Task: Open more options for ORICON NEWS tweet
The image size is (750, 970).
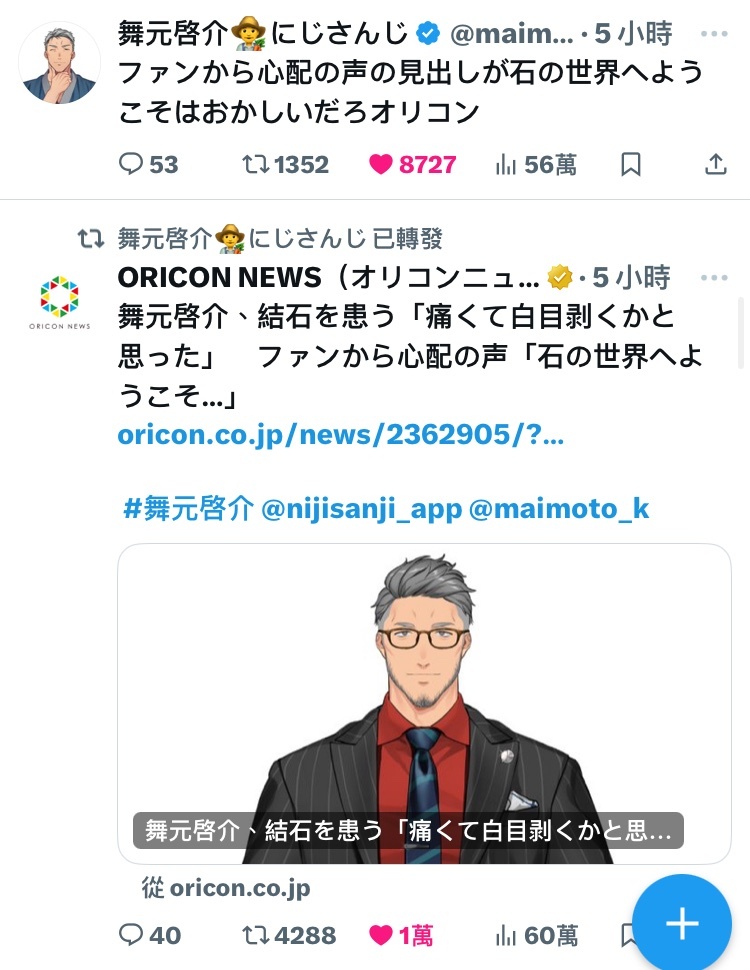Action: [714, 277]
